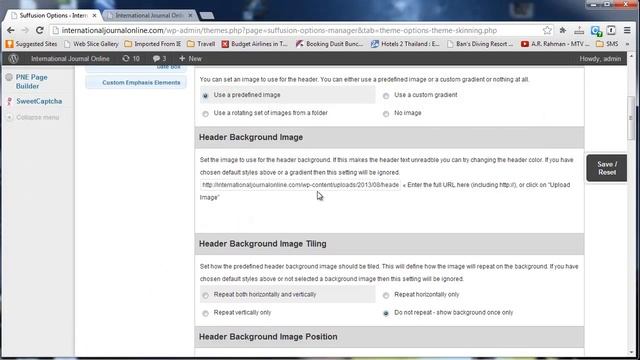Select No image header option
Image resolution: width=640 pixels, height=360 pixels.
pos(386,114)
